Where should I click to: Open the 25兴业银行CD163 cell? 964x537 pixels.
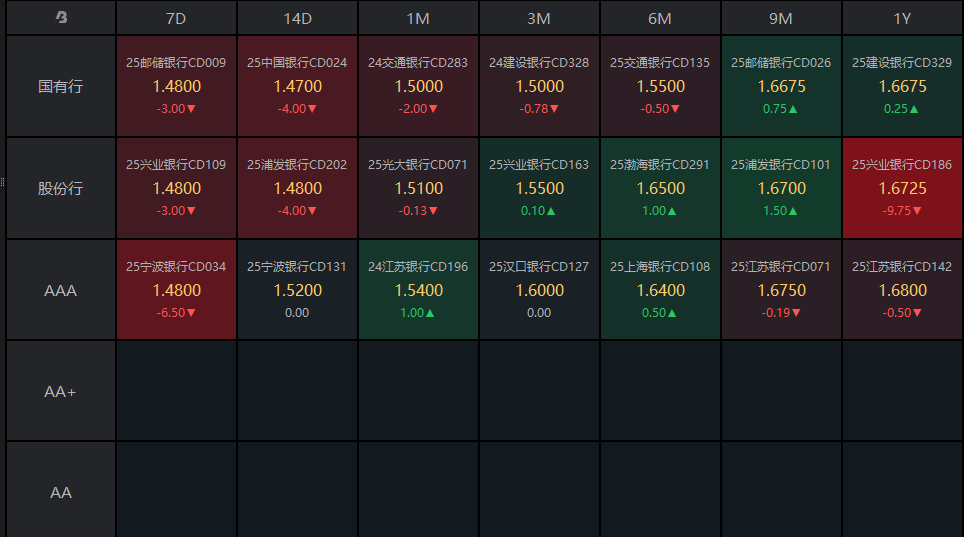tap(539, 188)
